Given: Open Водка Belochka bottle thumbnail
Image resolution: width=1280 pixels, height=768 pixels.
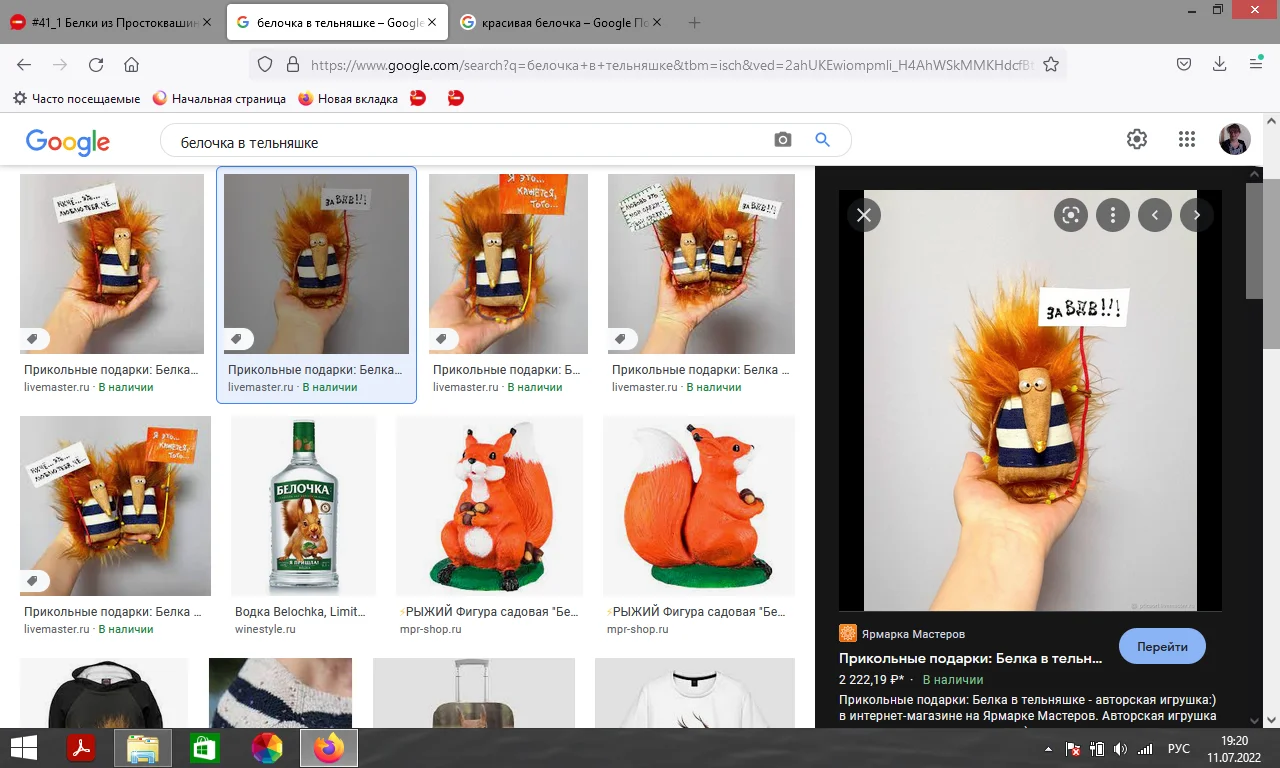Looking at the screenshot, I should tap(303, 506).
